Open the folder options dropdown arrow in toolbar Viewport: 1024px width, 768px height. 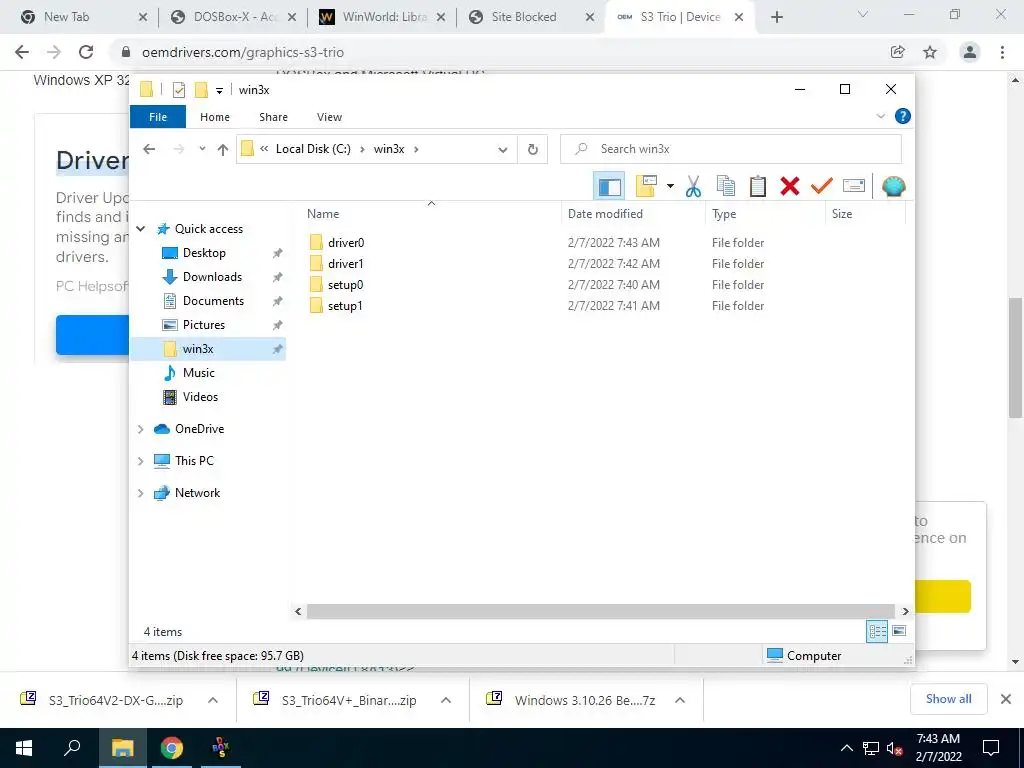[x=670, y=187]
